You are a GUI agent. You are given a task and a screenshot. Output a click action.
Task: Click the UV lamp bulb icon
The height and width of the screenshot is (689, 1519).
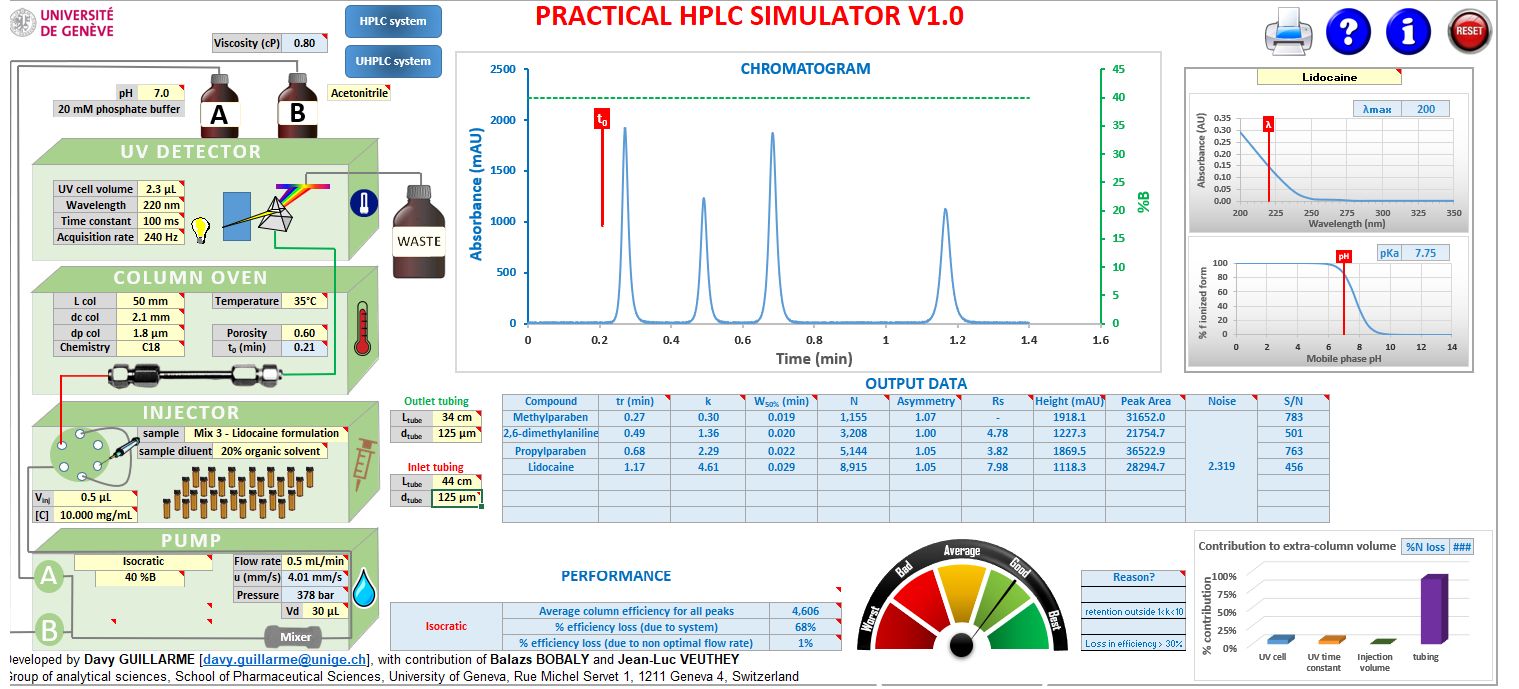click(200, 230)
